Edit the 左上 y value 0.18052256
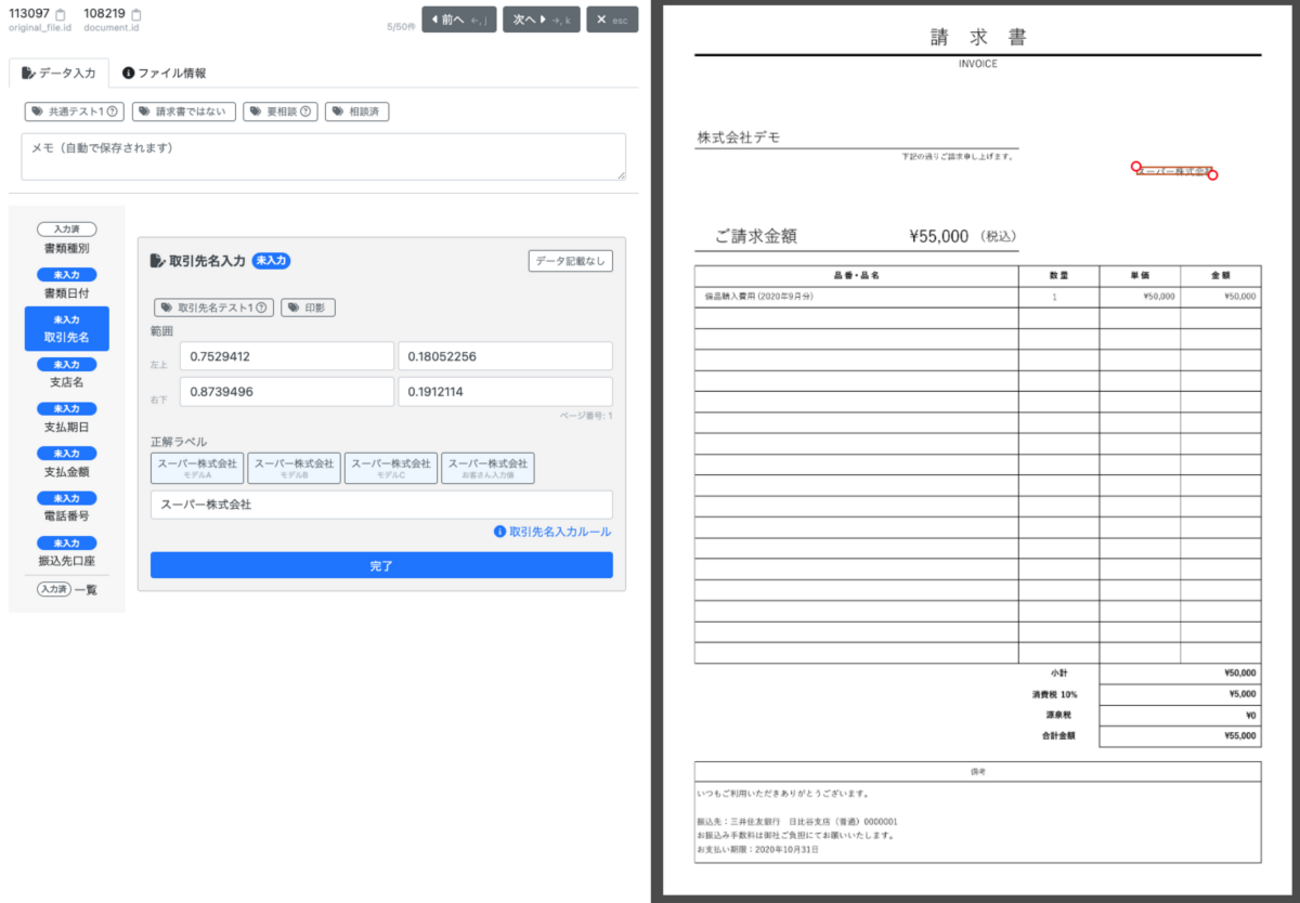This screenshot has height=903, width=1300. [505, 357]
